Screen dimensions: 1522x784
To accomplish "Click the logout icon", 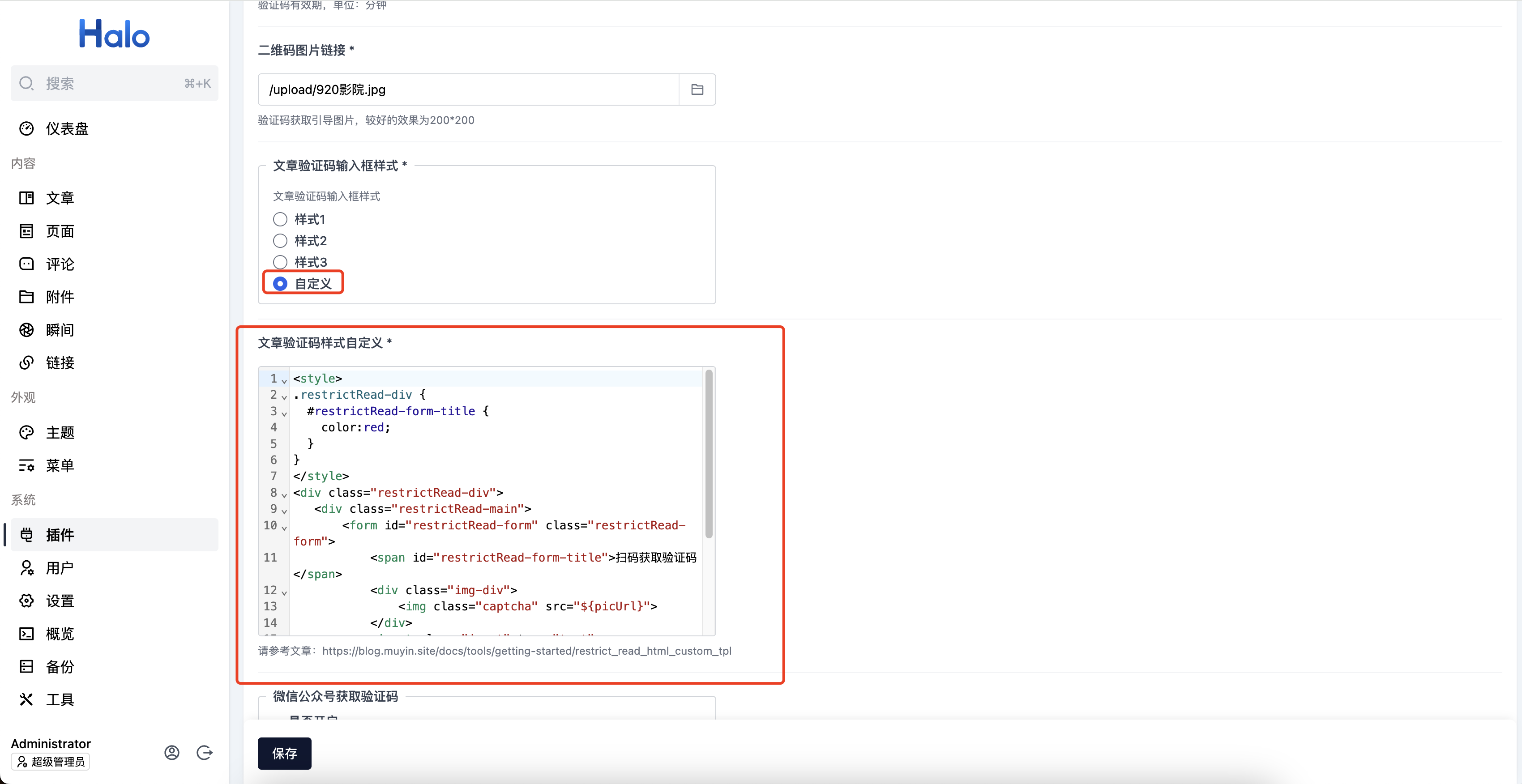I will tap(205, 752).
